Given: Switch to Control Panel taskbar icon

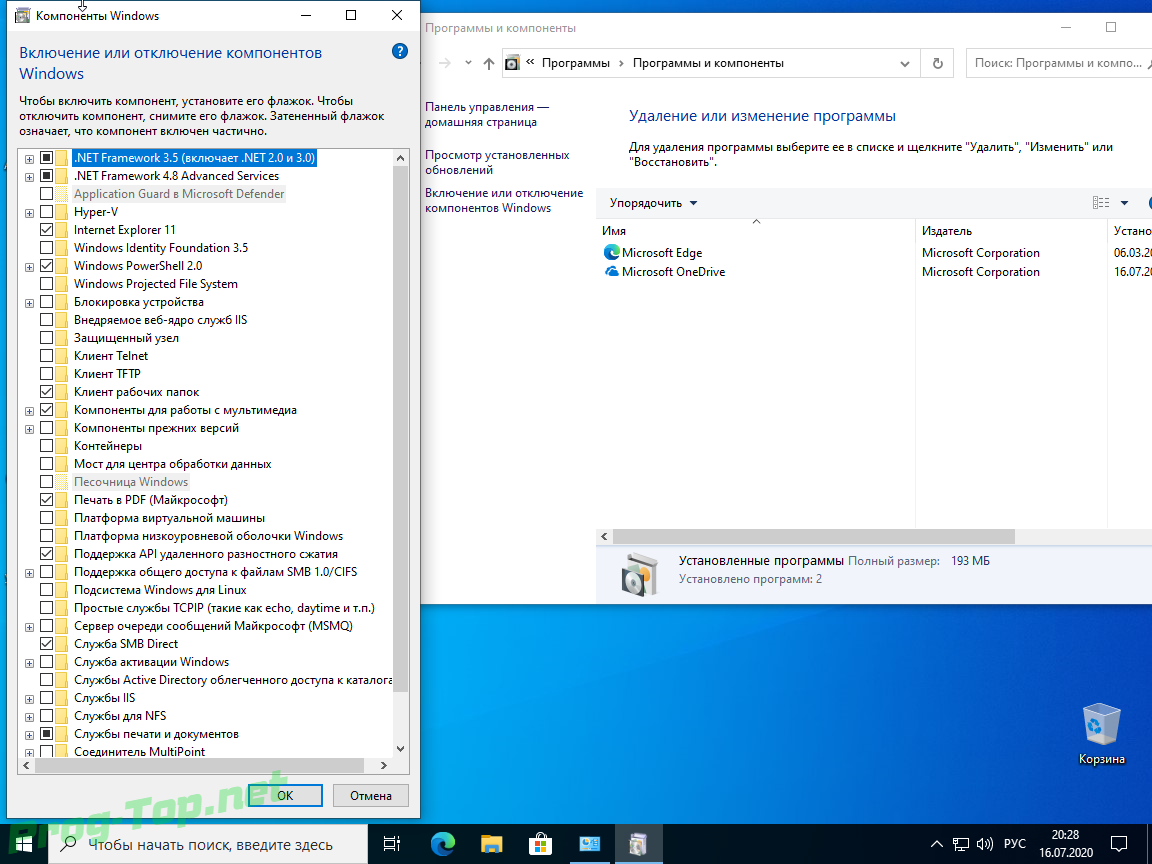Looking at the screenshot, I should tap(589, 843).
